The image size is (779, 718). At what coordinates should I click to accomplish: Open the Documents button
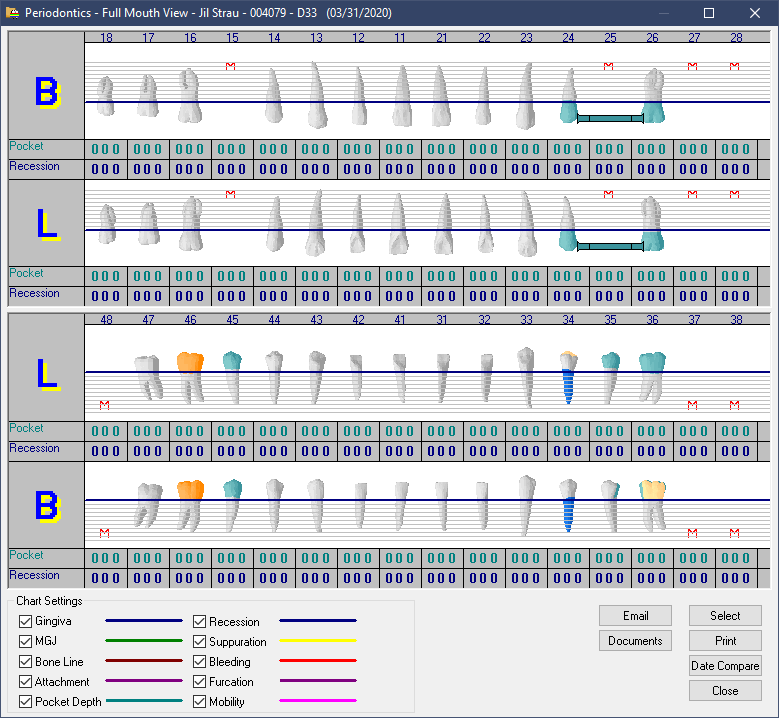(635, 641)
